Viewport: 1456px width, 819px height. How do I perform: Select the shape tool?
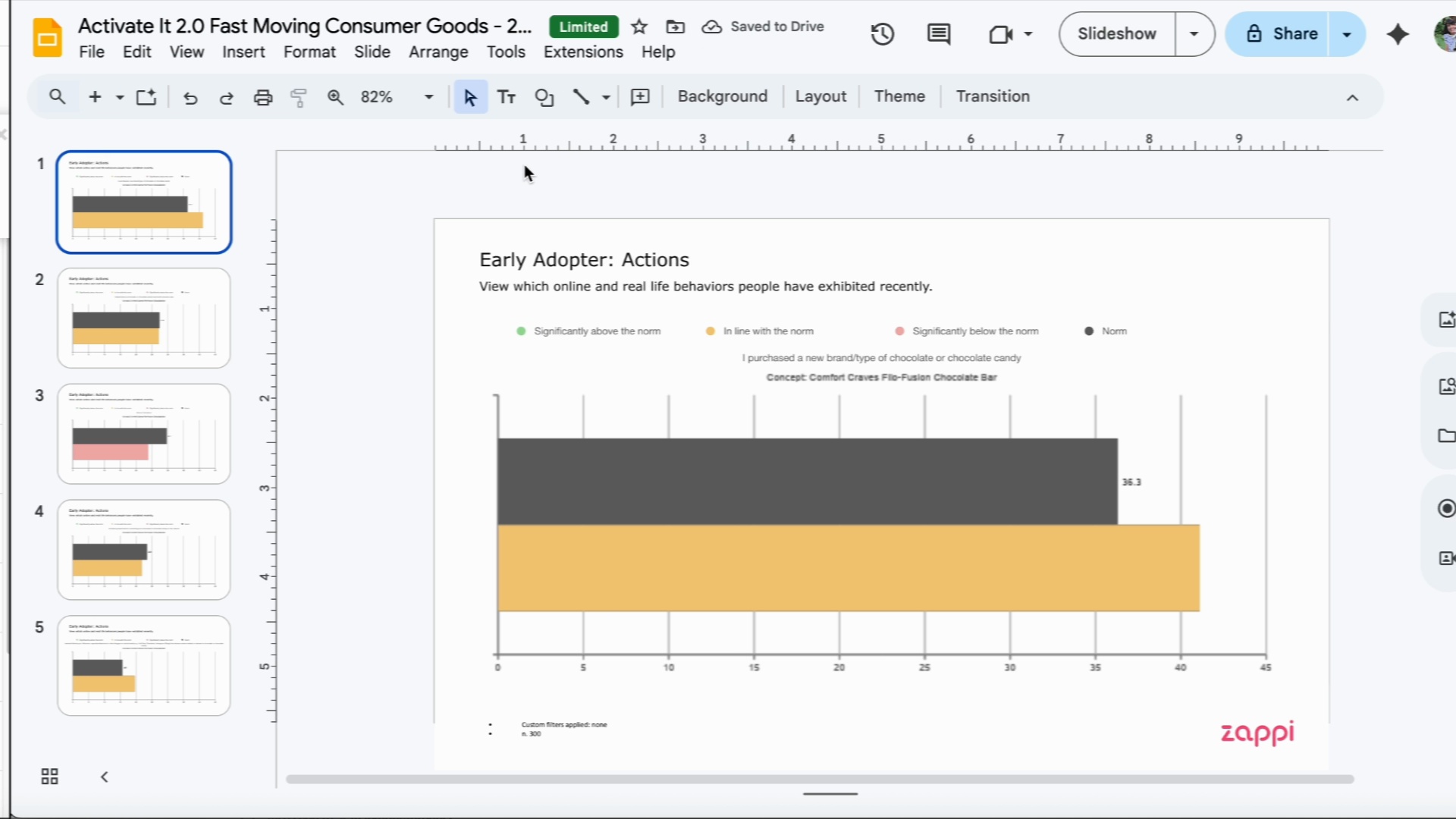(544, 97)
